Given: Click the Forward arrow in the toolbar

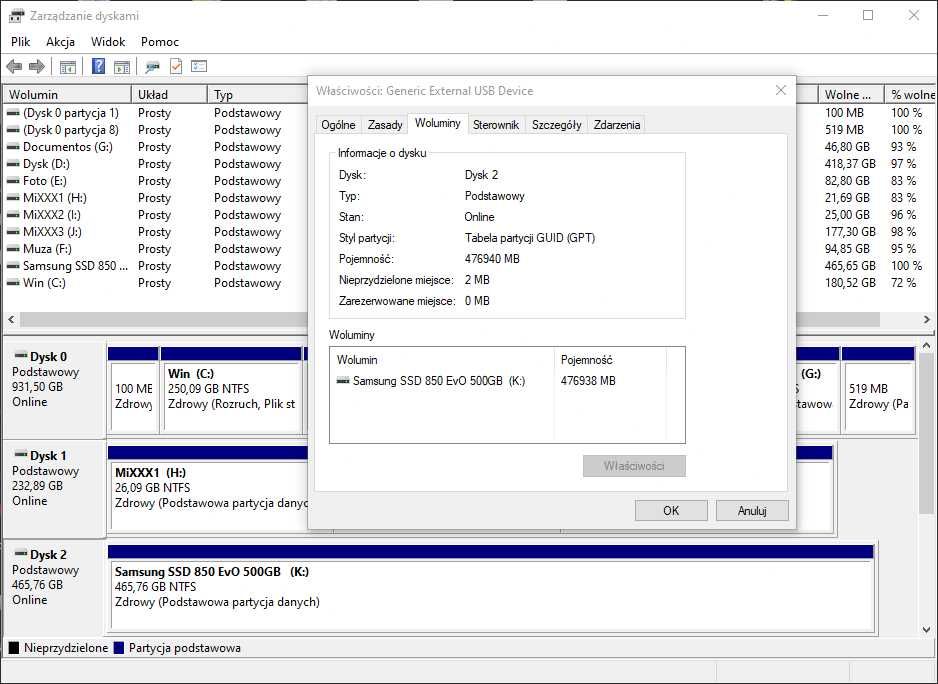Looking at the screenshot, I should point(37,66).
